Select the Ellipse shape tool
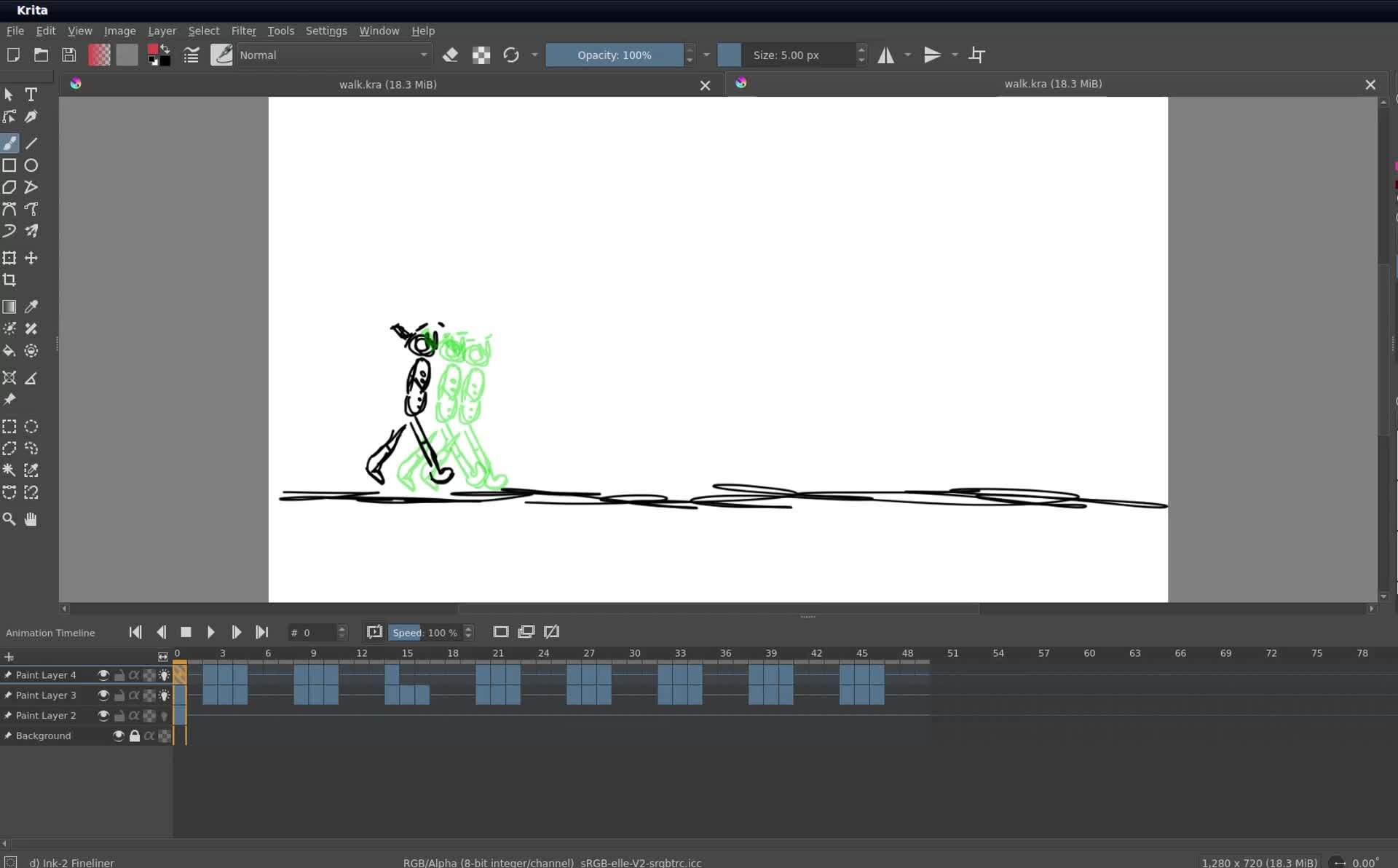This screenshot has width=1398, height=868. pyautogui.click(x=31, y=165)
